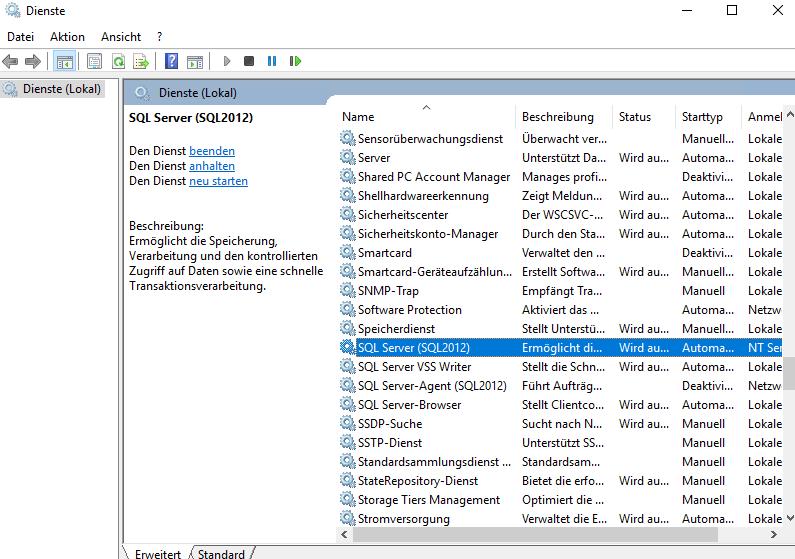Click gear icon of SQL Server (SQL2012) row
Image resolution: width=795 pixels, height=559 pixels.
pyautogui.click(x=347, y=347)
